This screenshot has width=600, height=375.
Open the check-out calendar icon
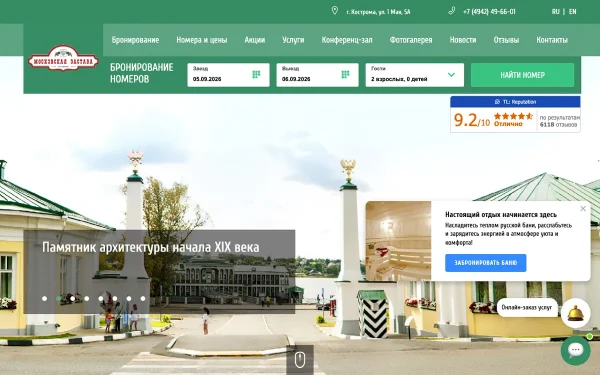(345, 74)
